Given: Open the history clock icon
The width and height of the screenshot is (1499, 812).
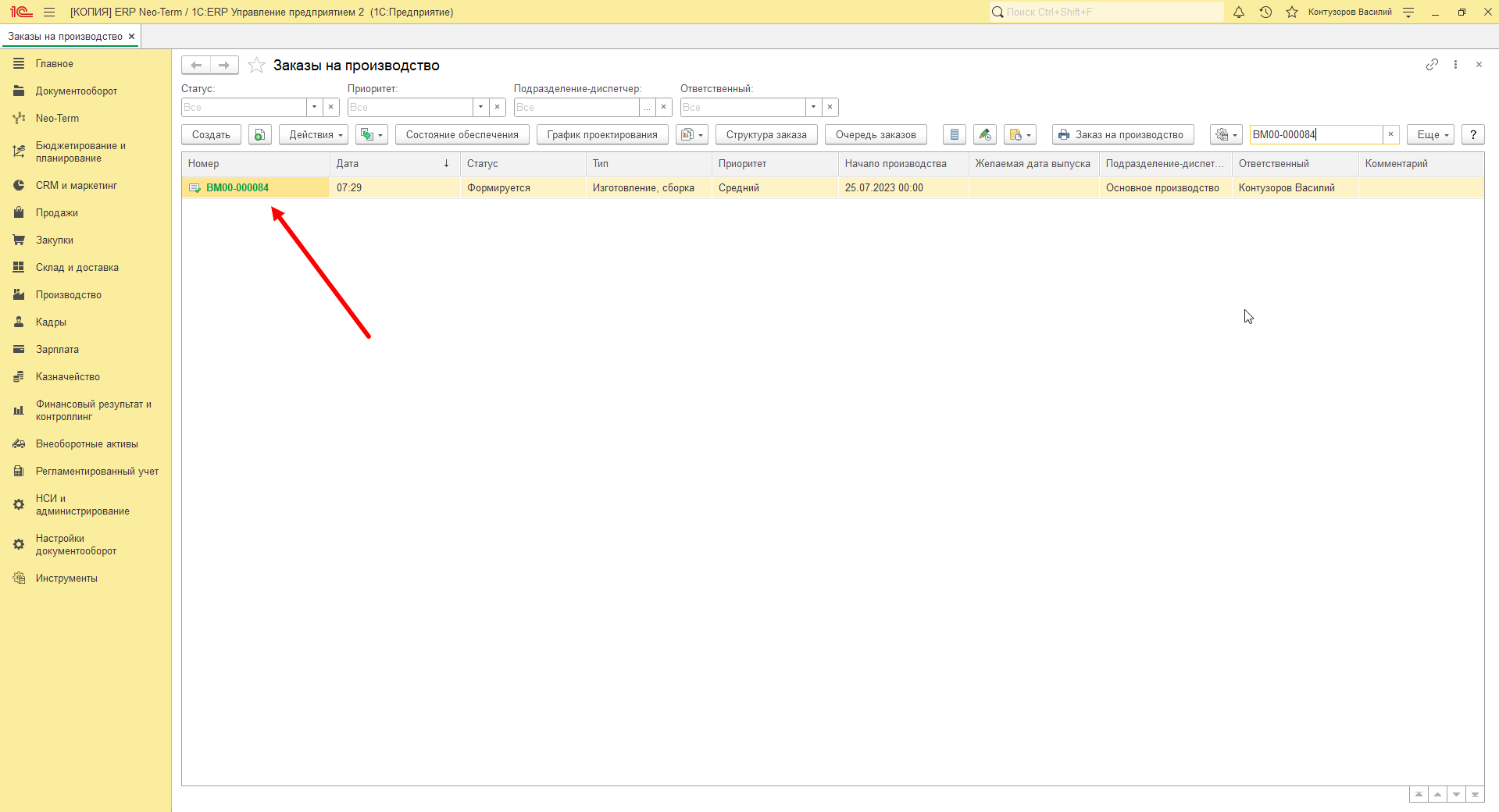Looking at the screenshot, I should [x=1265, y=12].
